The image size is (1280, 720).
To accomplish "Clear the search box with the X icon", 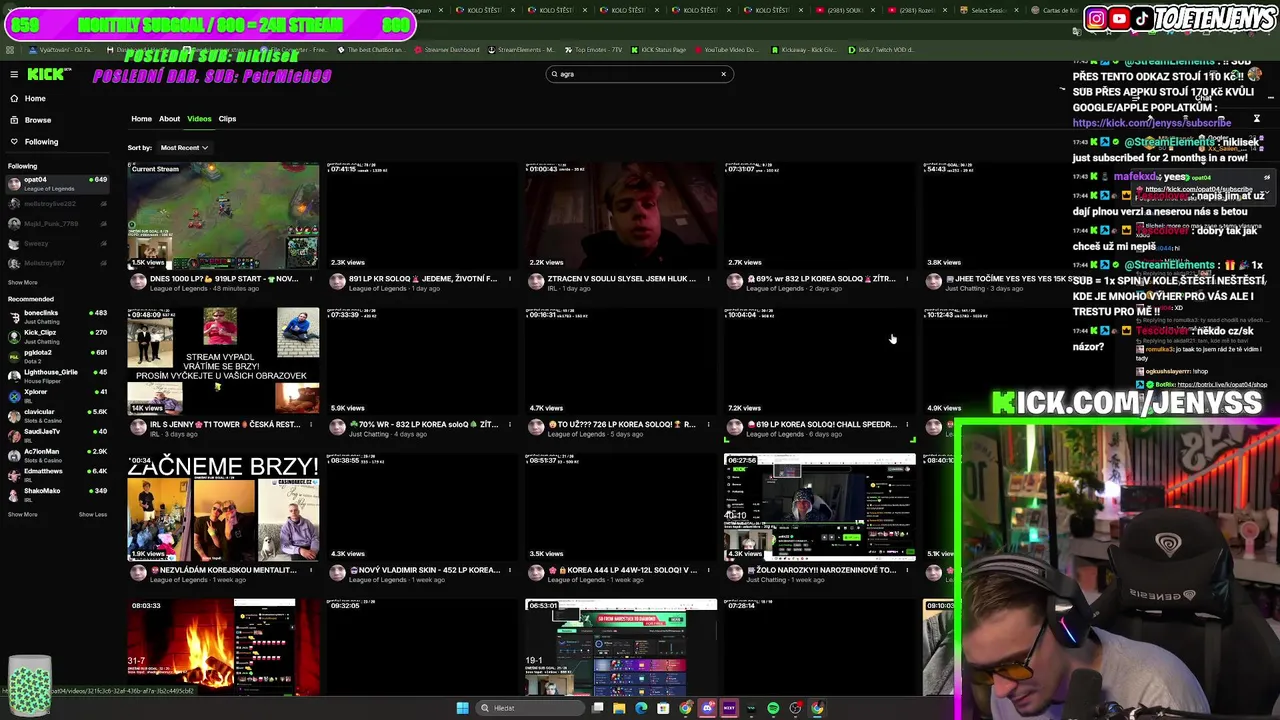I will coord(724,74).
